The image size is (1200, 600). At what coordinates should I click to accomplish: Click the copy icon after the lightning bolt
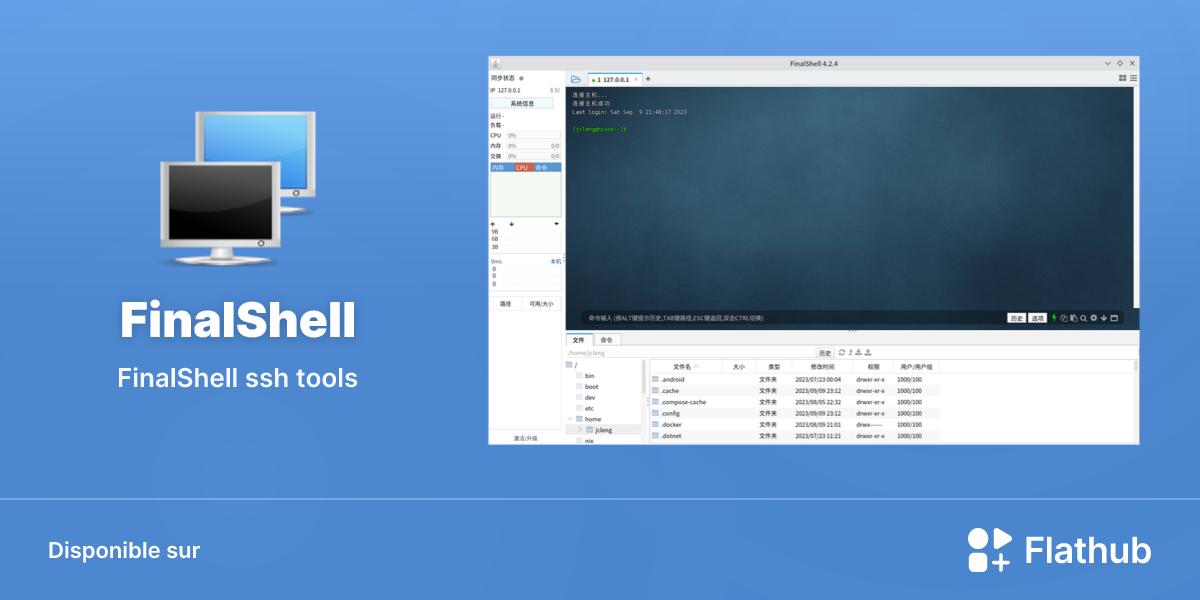click(1064, 318)
